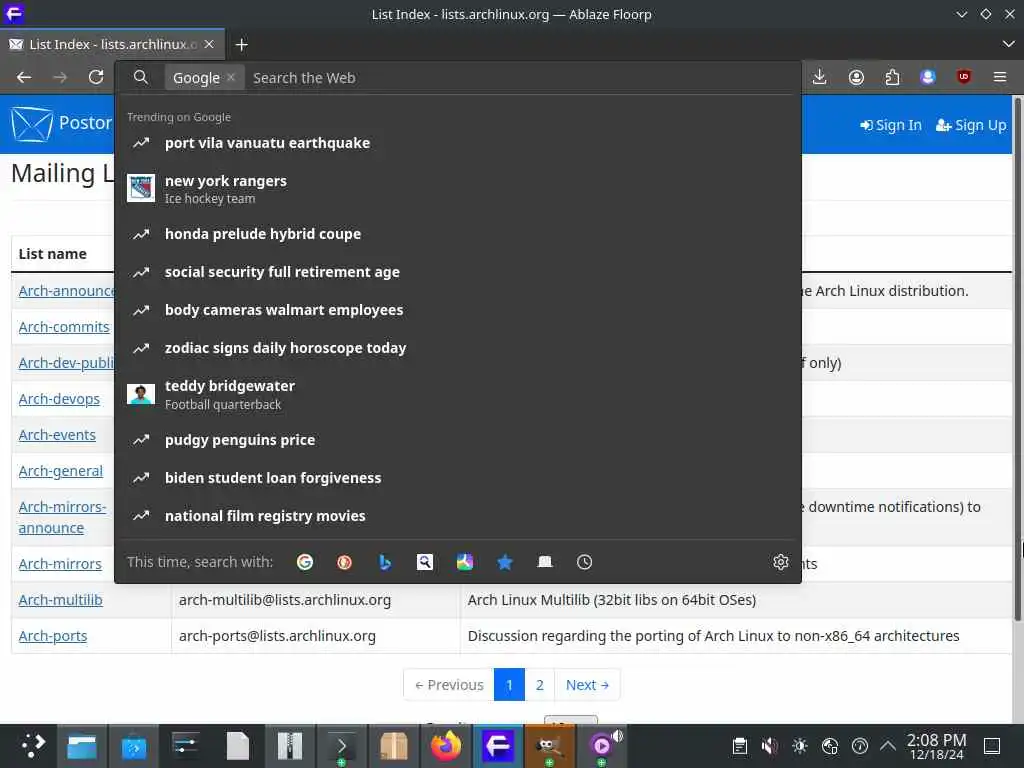Viewport: 1024px width, 768px height.
Task: Pick the colorful-square search engine icon
Action: pyautogui.click(x=464, y=562)
